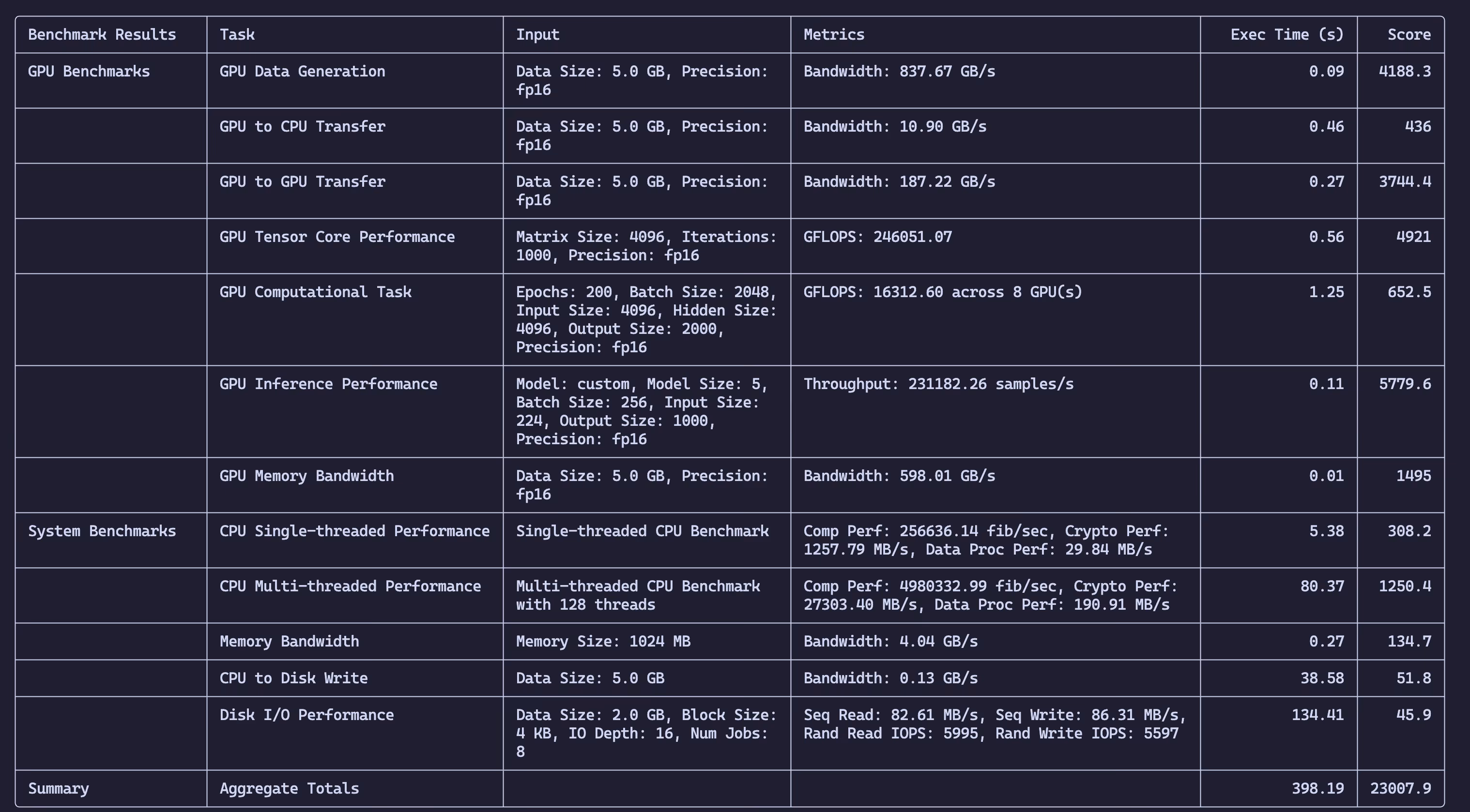Click the Exec Time (s) header
The image size is (1470, 812).
[1286, 35]
